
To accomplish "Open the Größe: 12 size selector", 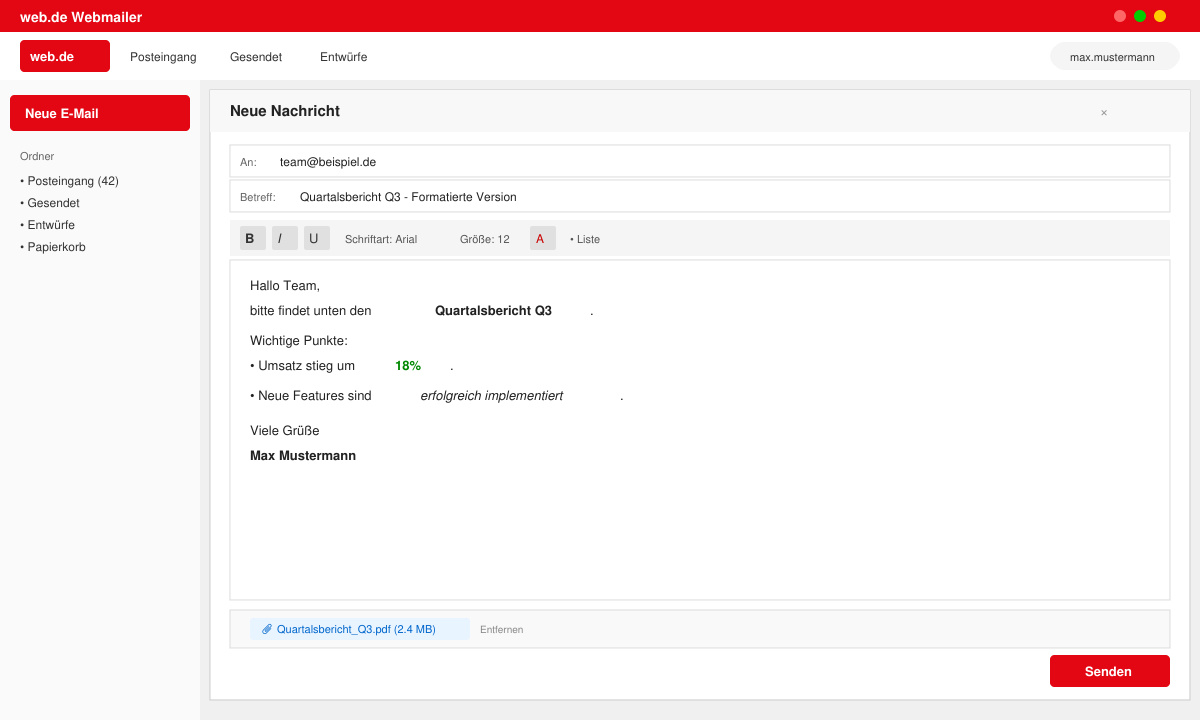I will coord(485,239).
